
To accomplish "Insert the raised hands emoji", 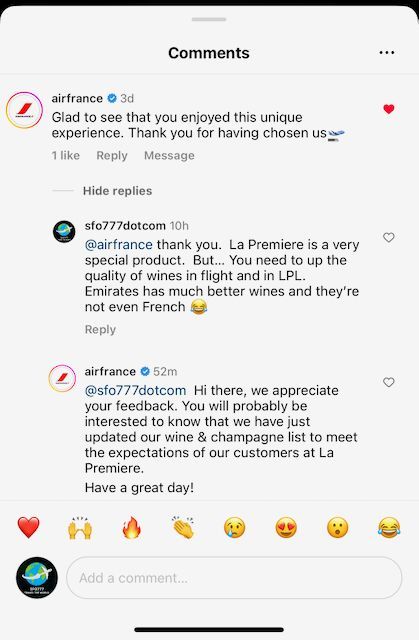I will click(x=80, y=527).
